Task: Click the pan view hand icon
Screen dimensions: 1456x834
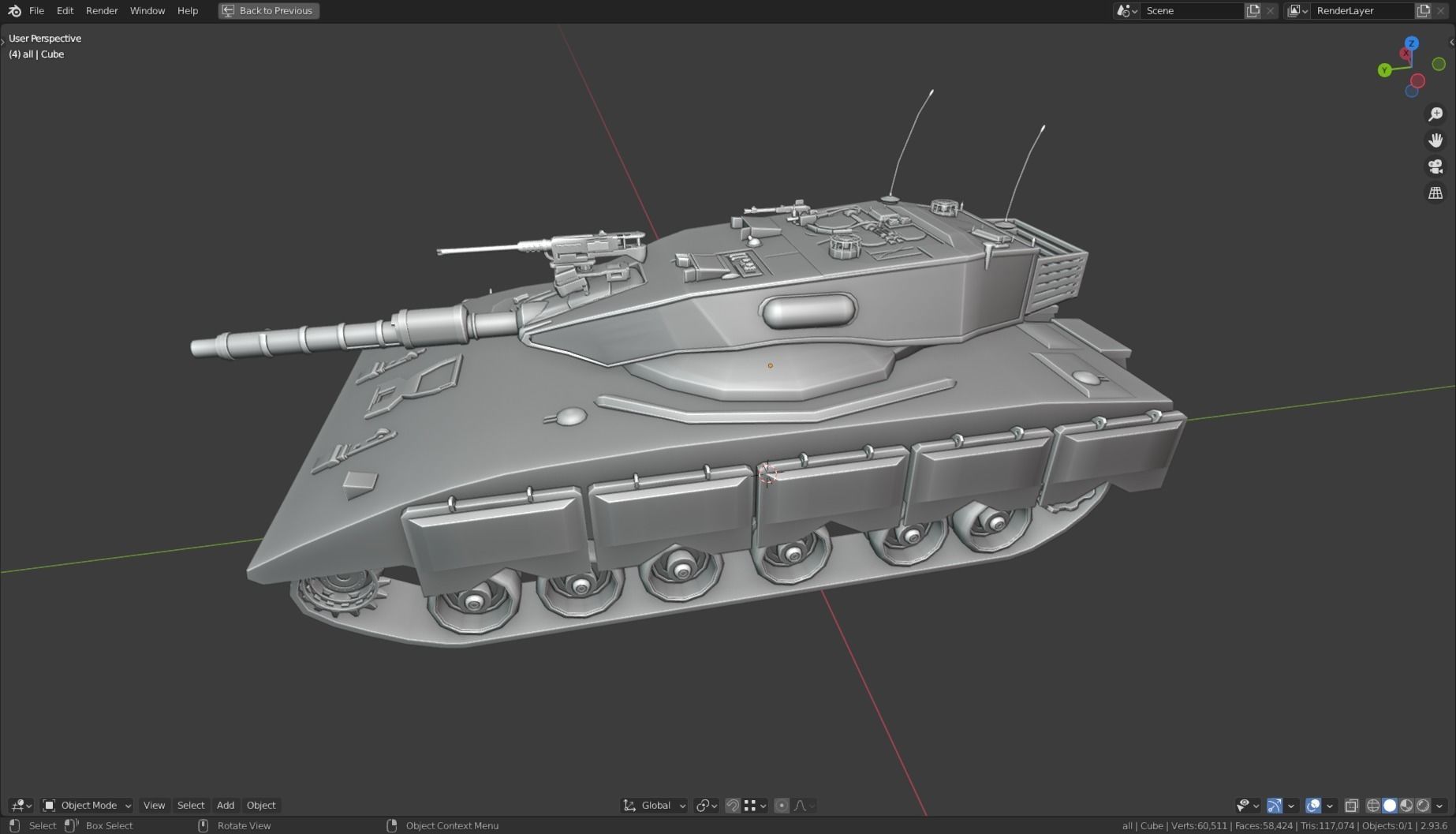Action: [1435, 140]
